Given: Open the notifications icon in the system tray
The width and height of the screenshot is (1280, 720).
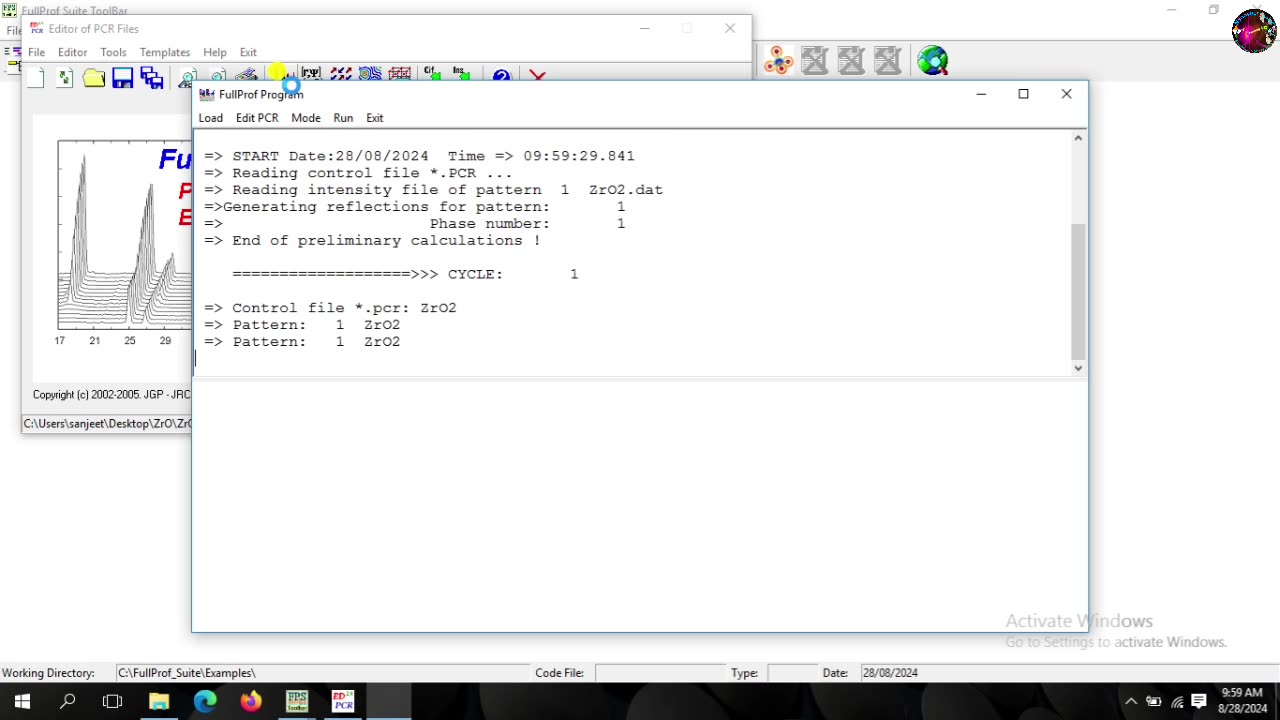Looking at the screenshot, I should pos(1199,701).
